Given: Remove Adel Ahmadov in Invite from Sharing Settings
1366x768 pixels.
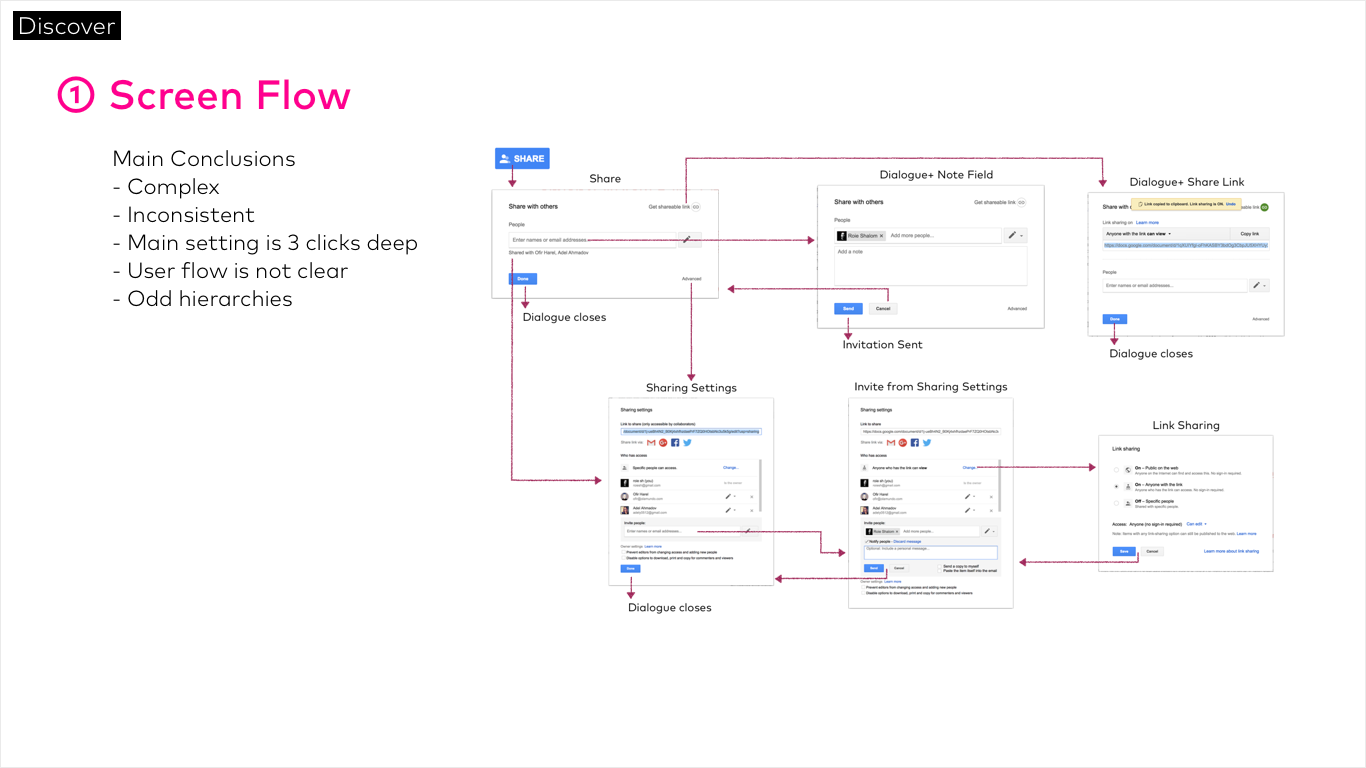Looking at the screenshot, I should [991, 510].
